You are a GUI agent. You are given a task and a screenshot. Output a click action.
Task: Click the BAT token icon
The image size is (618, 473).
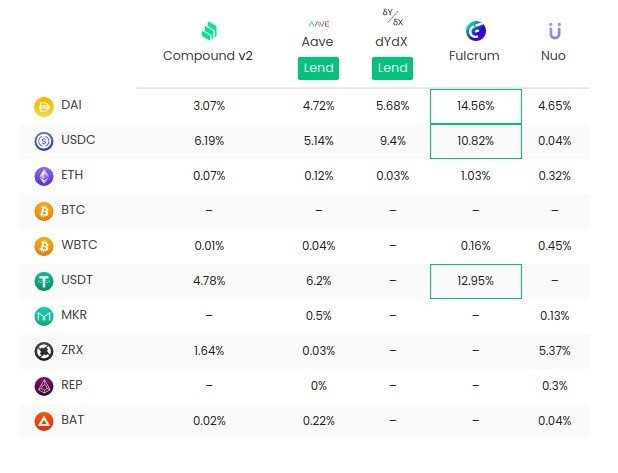click(44, 421)
